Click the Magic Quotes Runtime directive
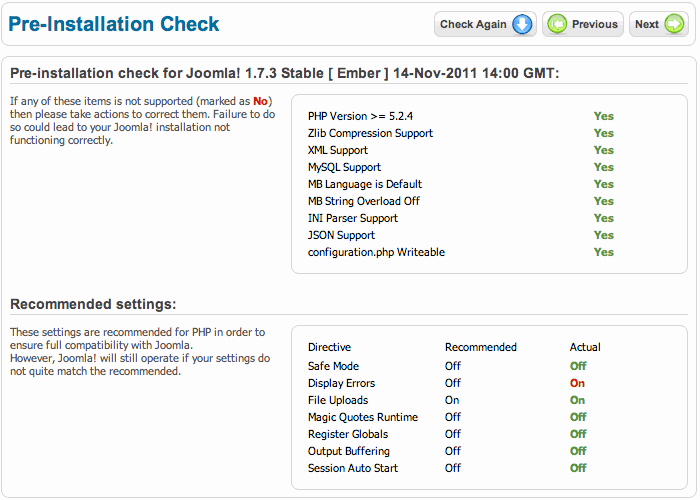Screen dimensions: 700x500 (363, 417)
